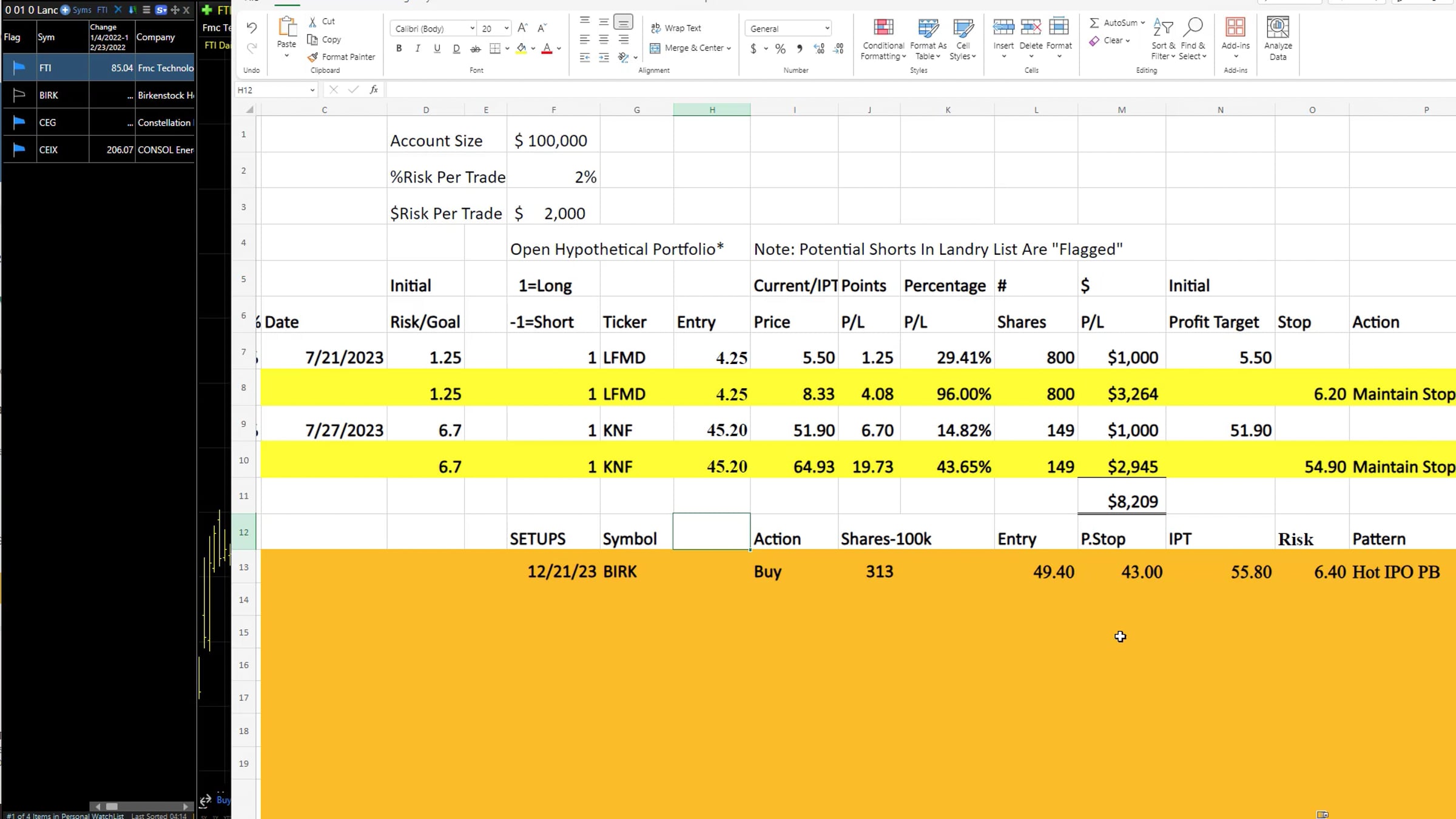
Task: Decrease decimal places
Action: tap(838, 49)
